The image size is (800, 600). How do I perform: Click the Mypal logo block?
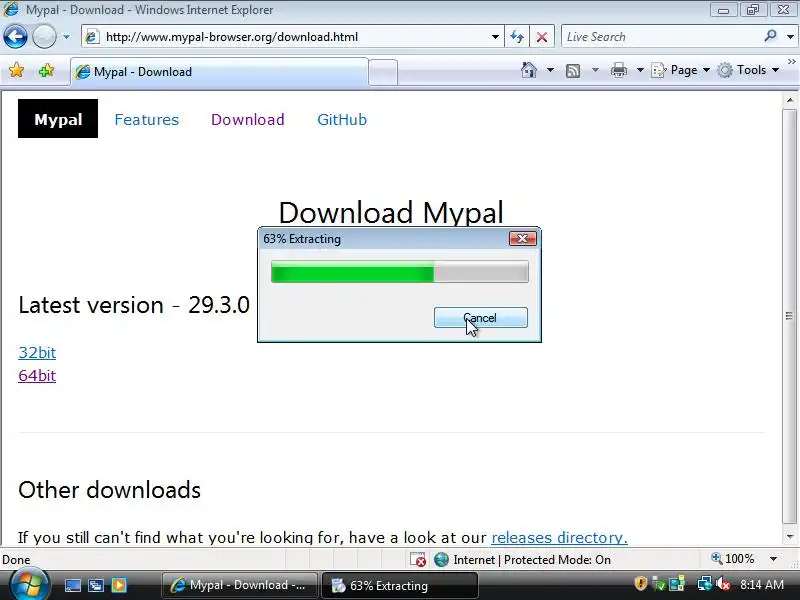[58, 118]
